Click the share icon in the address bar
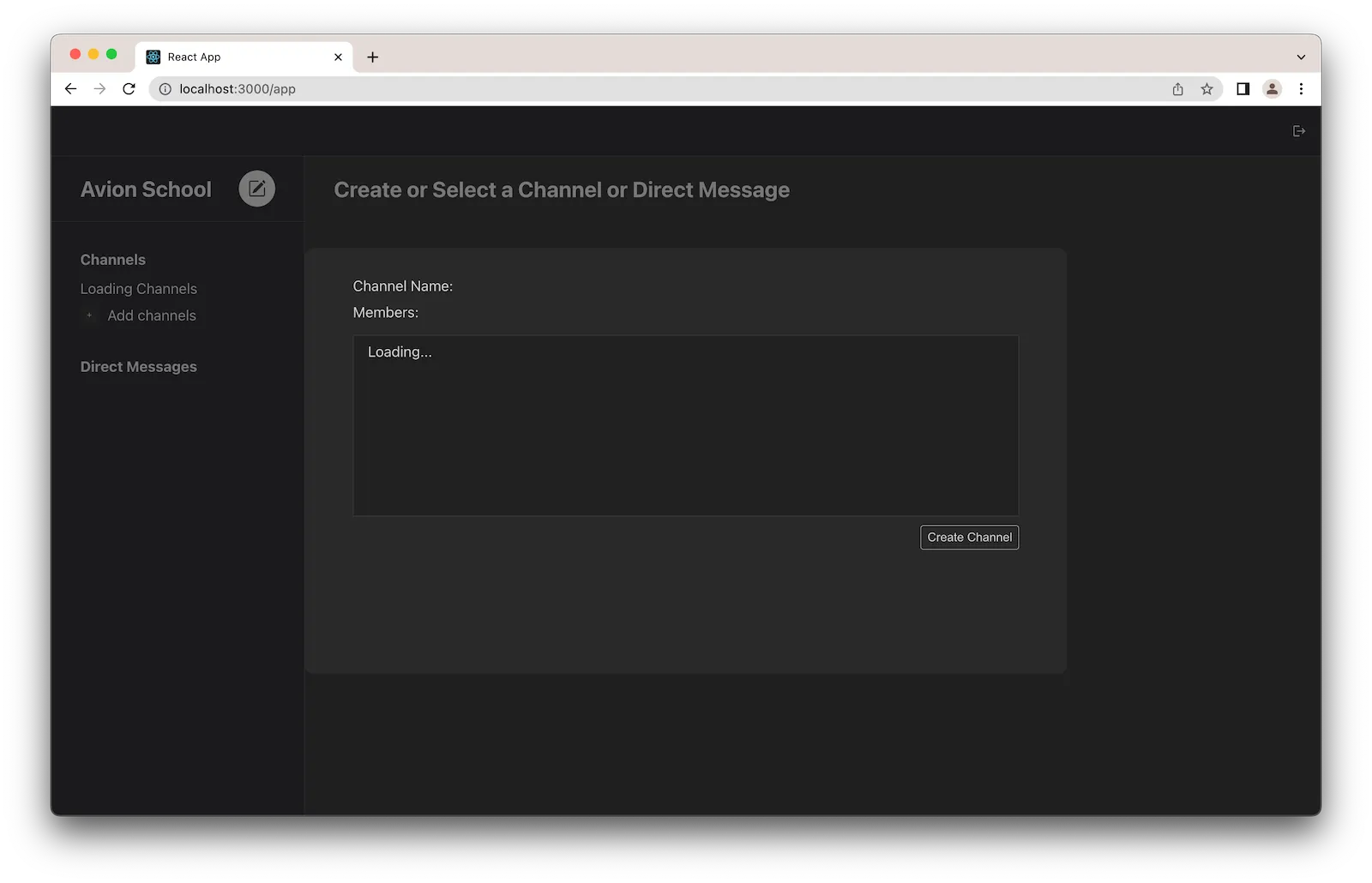The height and width of the screenshot is (883, 1372). [x=1177, y=88]
